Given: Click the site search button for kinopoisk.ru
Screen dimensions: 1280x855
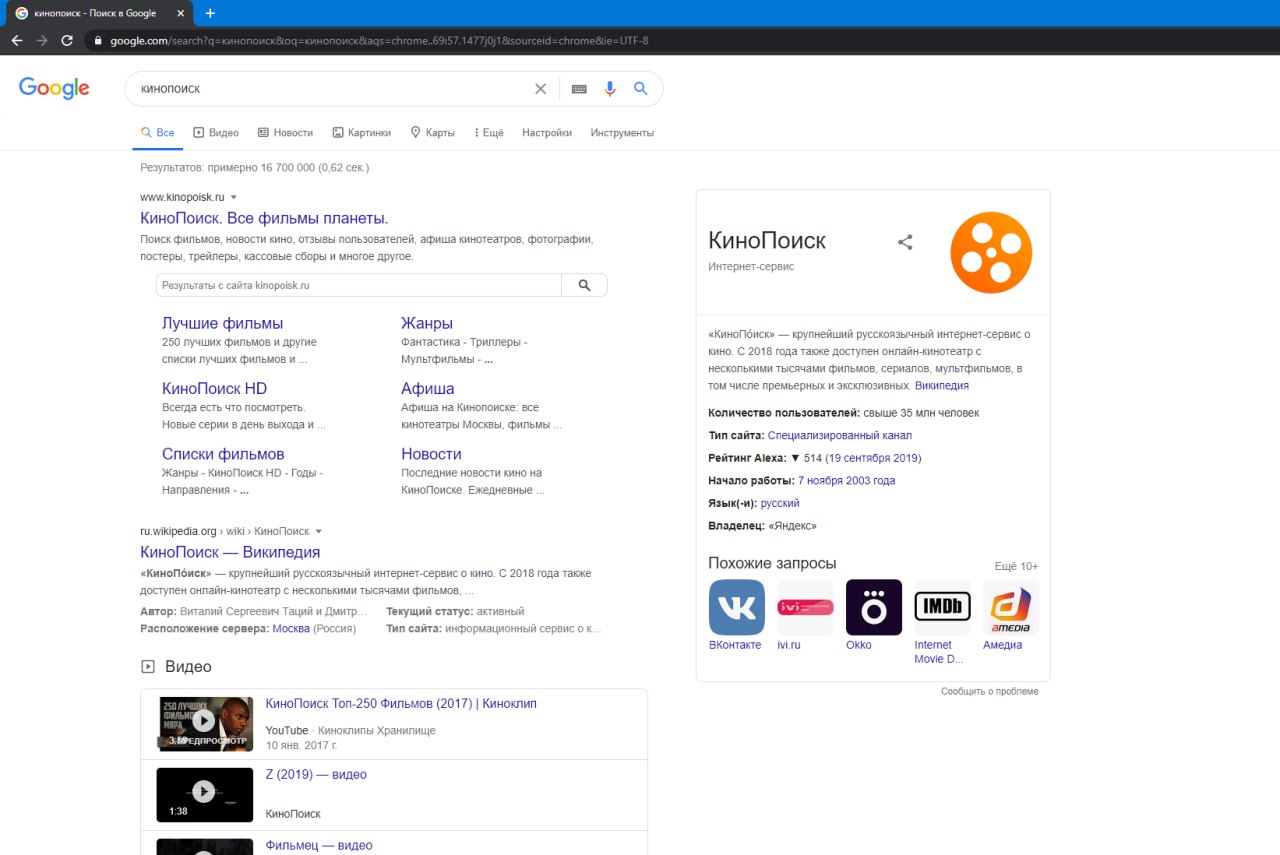Looking at the screenshot, I should click(x=584, y=285).
